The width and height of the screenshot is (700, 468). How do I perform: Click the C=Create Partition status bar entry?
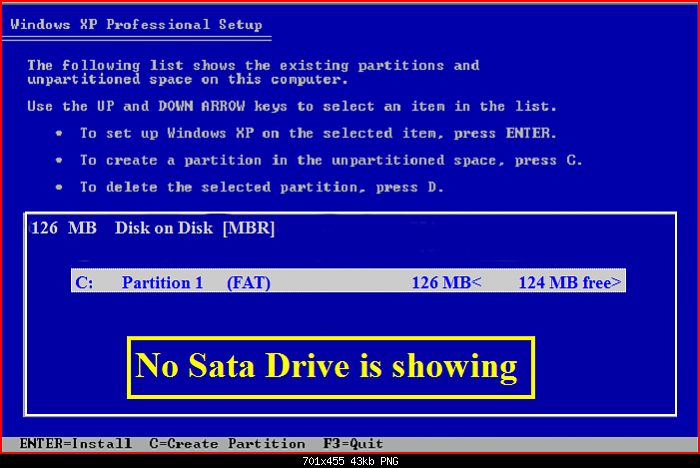pos(227,443)
